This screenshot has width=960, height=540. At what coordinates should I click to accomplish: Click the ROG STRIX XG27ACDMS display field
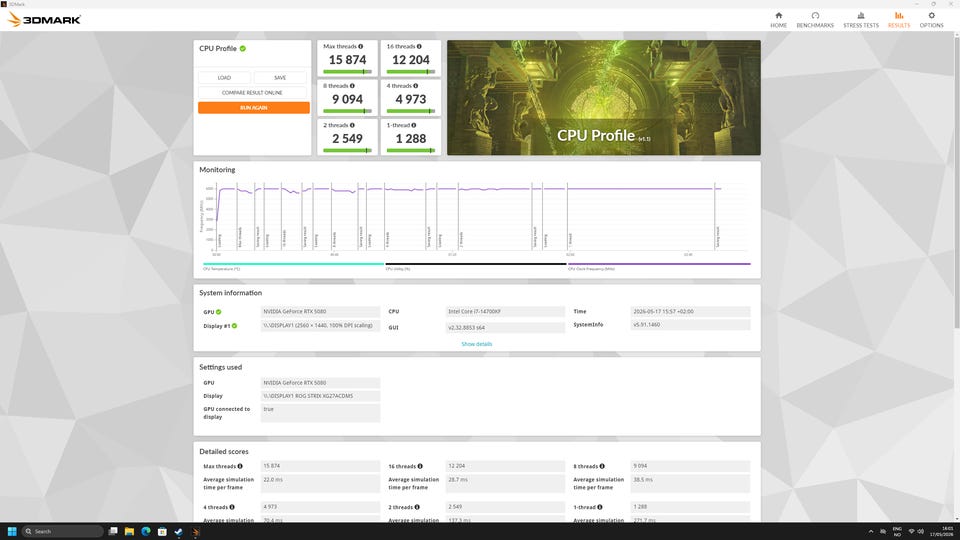320,396
